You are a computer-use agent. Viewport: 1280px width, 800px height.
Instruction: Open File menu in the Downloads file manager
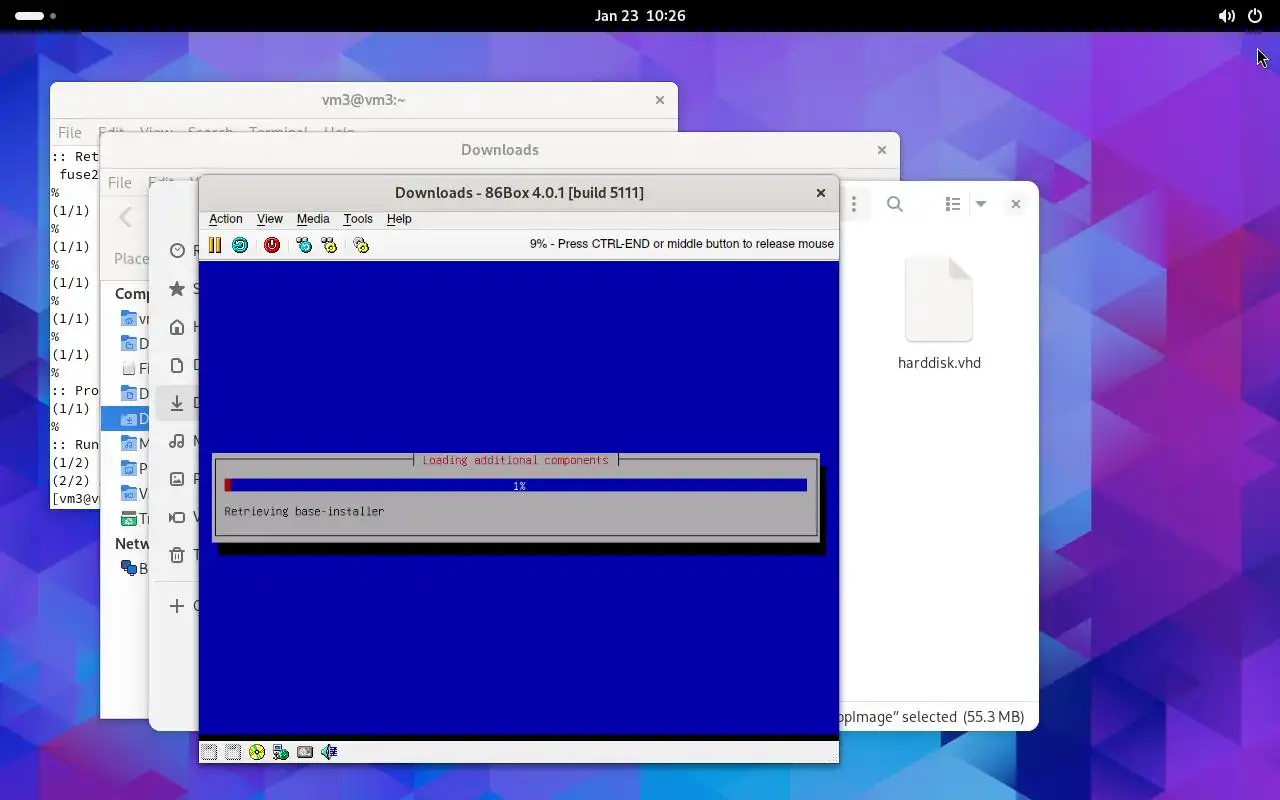click(x=120, y=182)
